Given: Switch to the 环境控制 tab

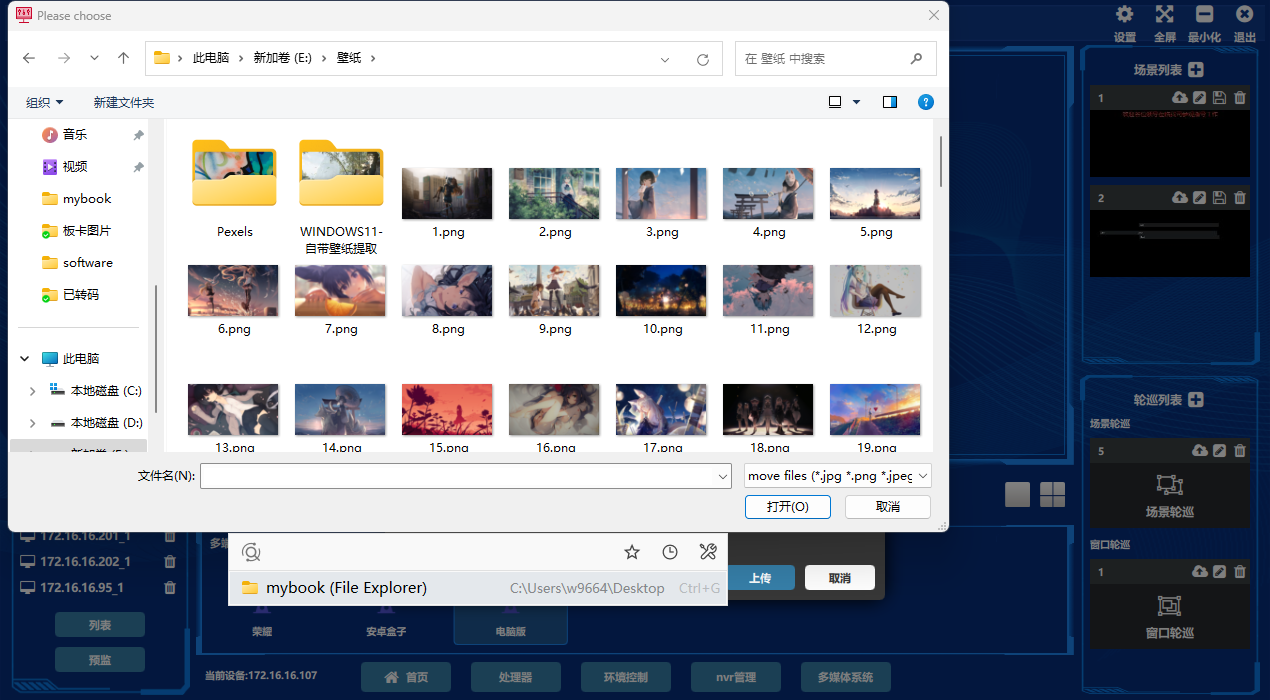Looking at the screenshot, I should (x=626, y=677).
